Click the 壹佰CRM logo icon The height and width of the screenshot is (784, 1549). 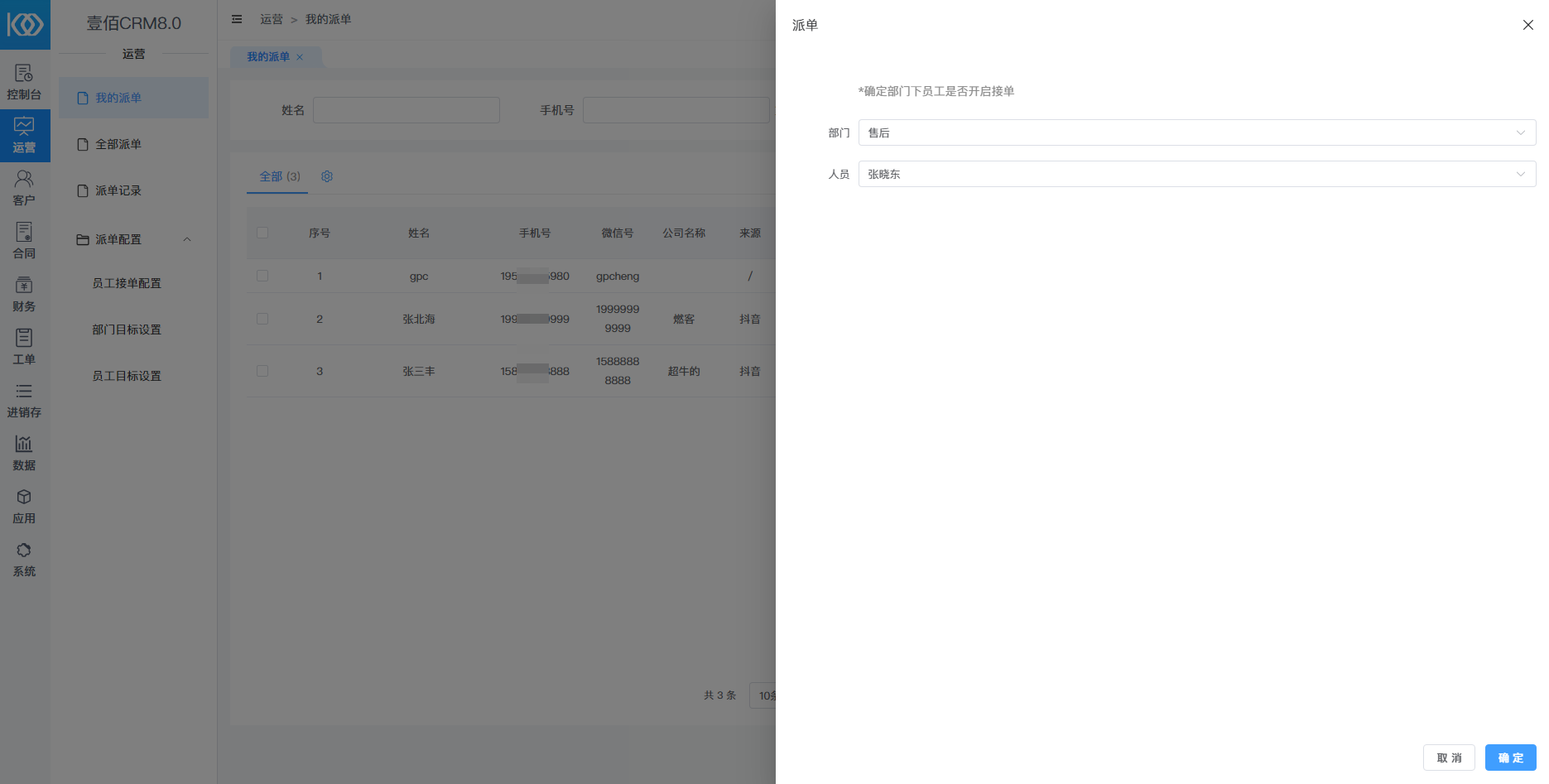coord(25,24)
